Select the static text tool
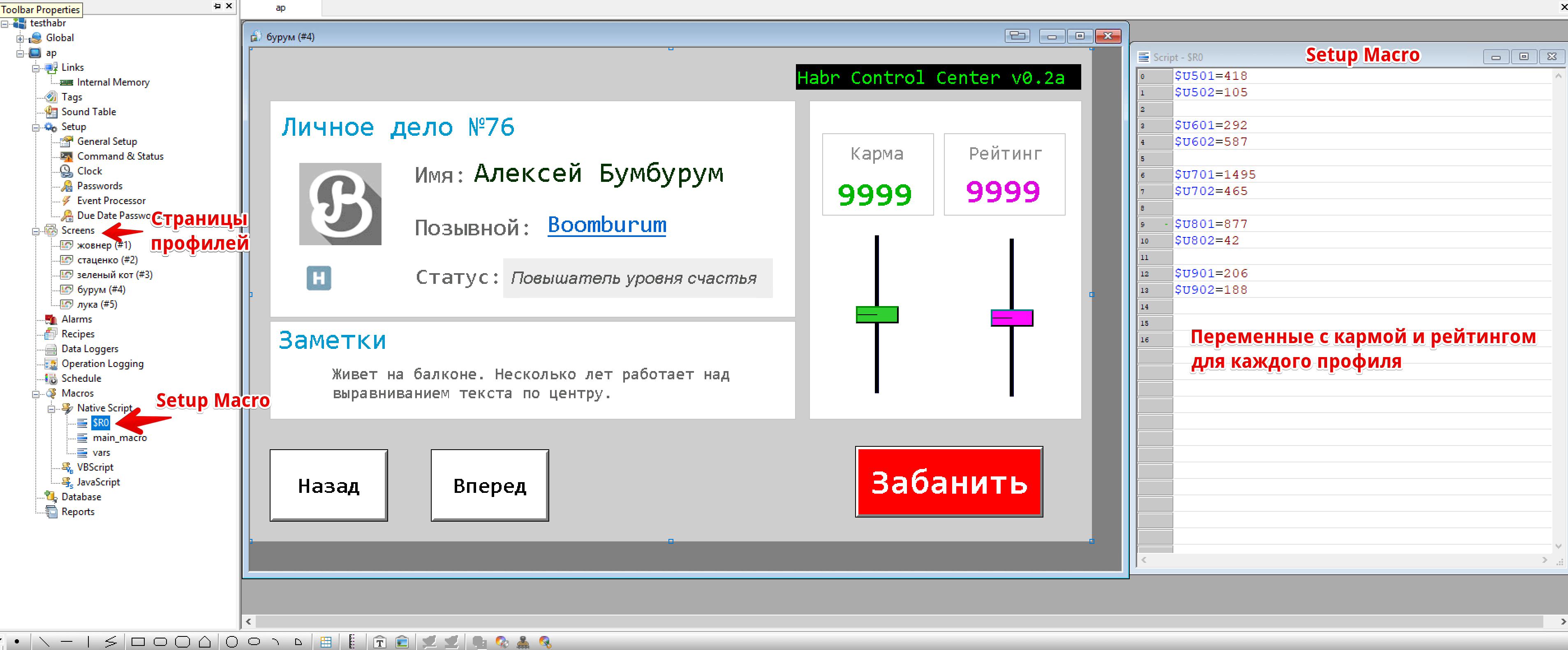 coord(380,641)
